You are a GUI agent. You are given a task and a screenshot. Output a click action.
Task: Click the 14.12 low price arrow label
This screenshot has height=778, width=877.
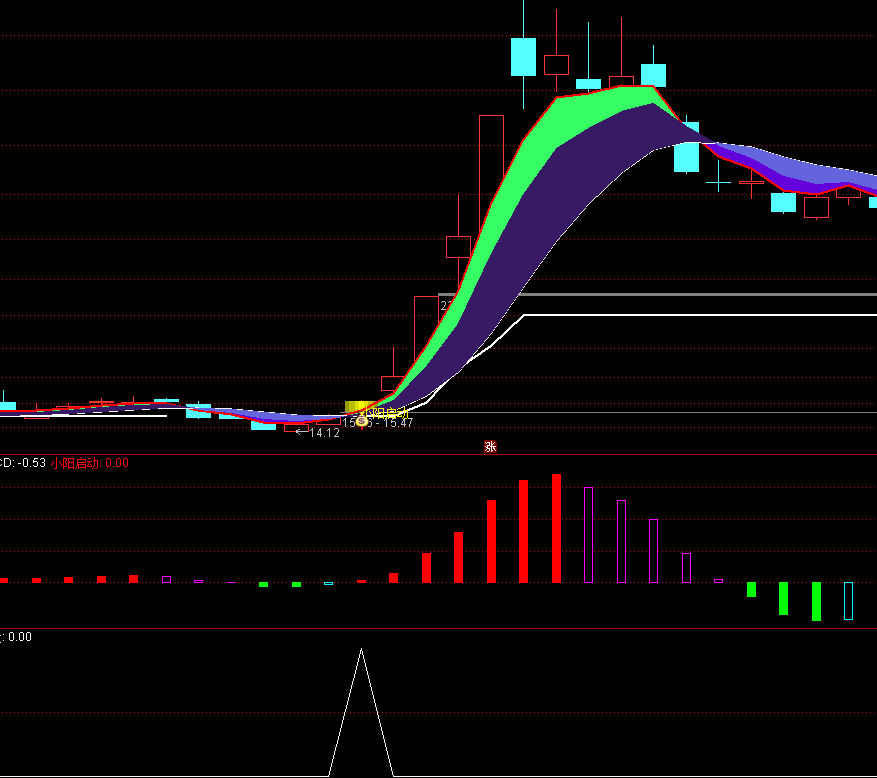pyautogui.click(x=318, y=433)
